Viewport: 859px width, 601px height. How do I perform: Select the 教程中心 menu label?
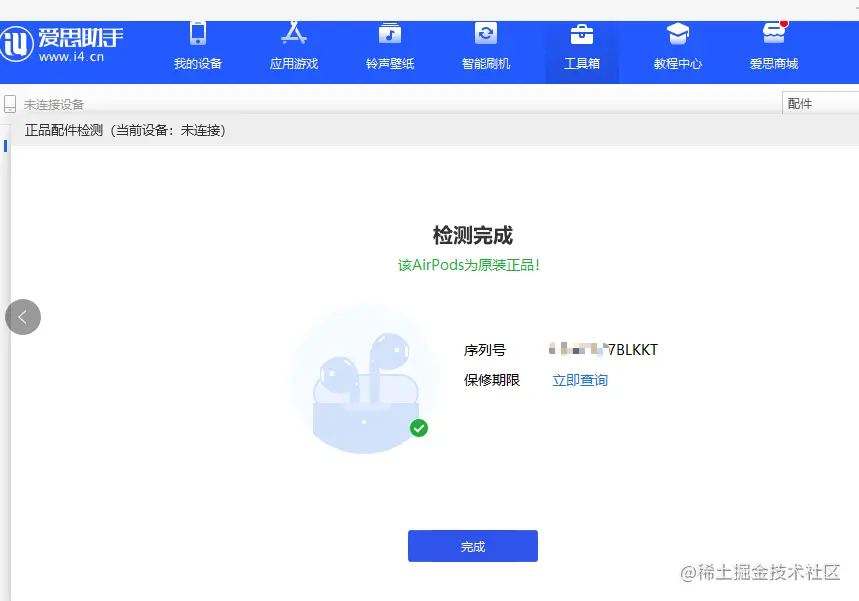678,64
